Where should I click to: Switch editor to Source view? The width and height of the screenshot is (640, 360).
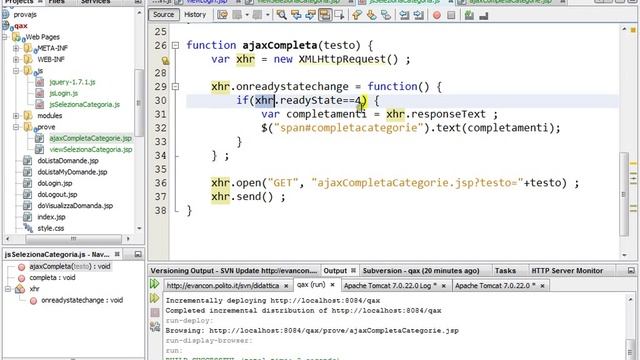tap(163, 15)
